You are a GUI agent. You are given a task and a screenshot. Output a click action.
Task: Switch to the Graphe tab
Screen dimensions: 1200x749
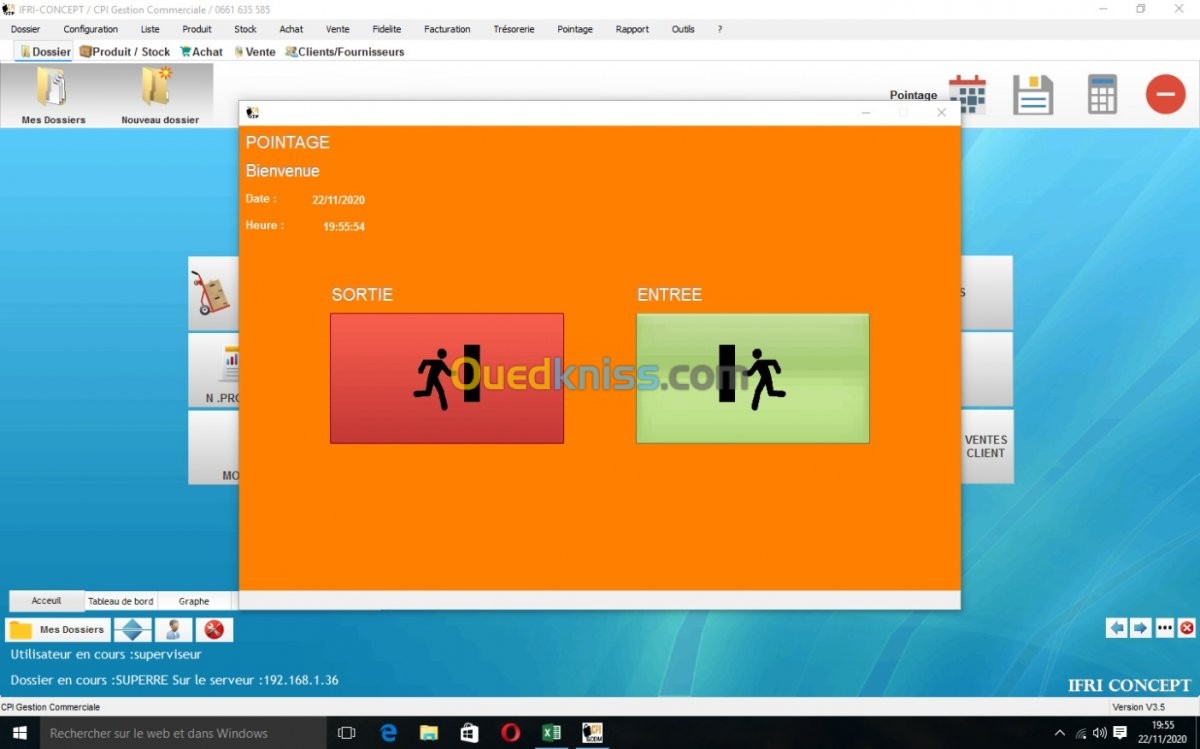point(194,601)
